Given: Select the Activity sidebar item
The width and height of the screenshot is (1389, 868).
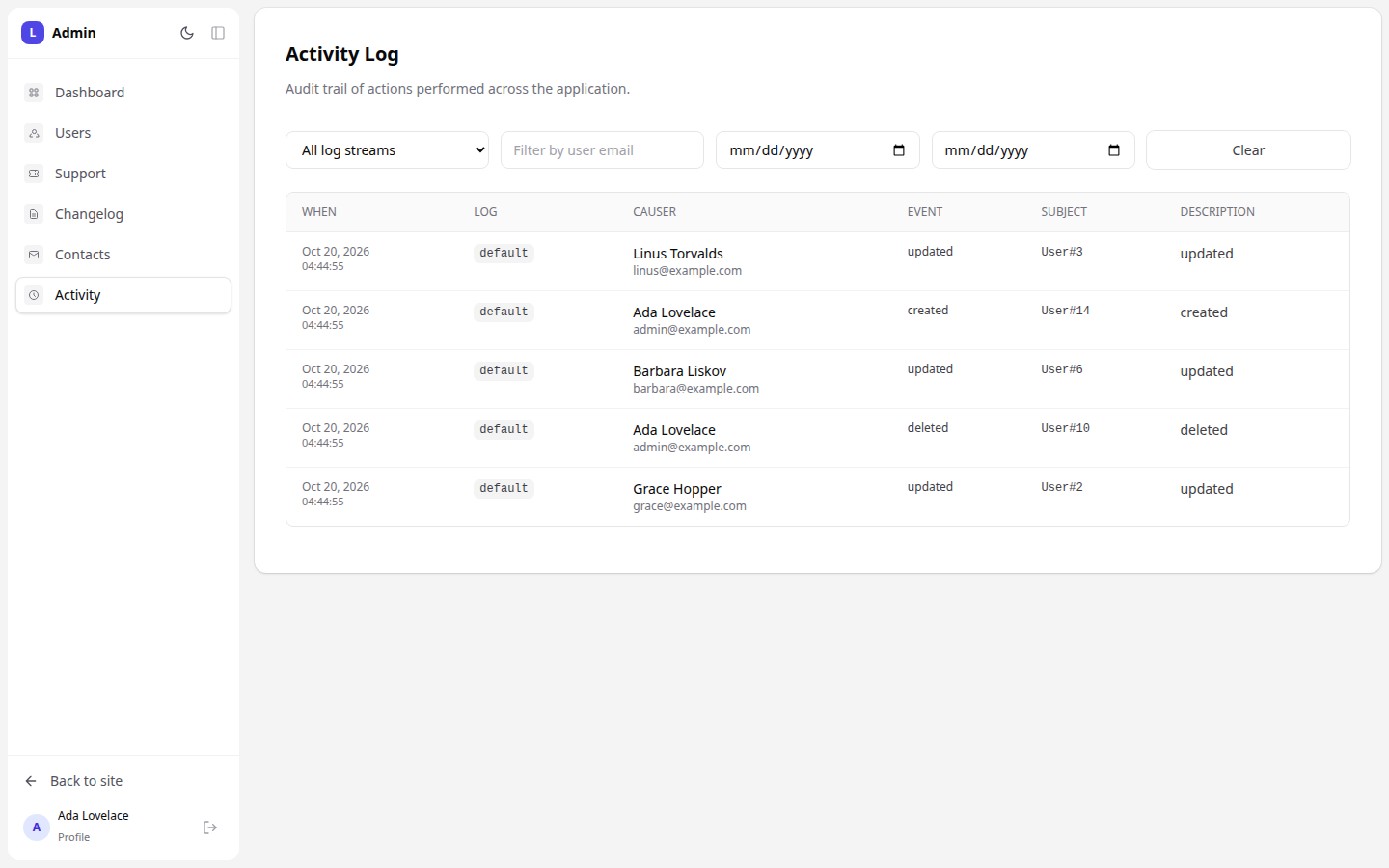Looking at the screenshot, I should tap(123, 295).
